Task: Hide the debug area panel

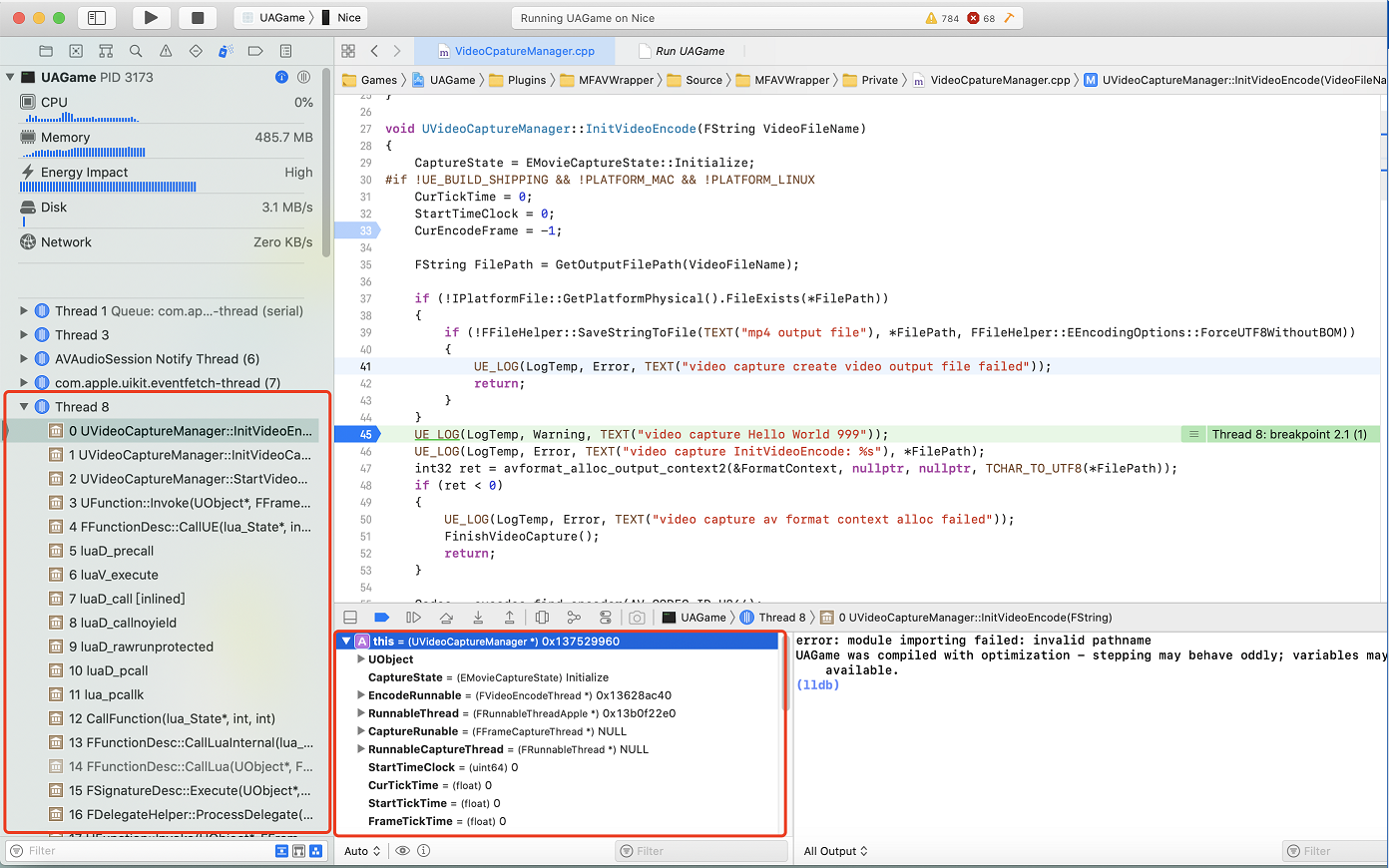Action: (350, 618)
